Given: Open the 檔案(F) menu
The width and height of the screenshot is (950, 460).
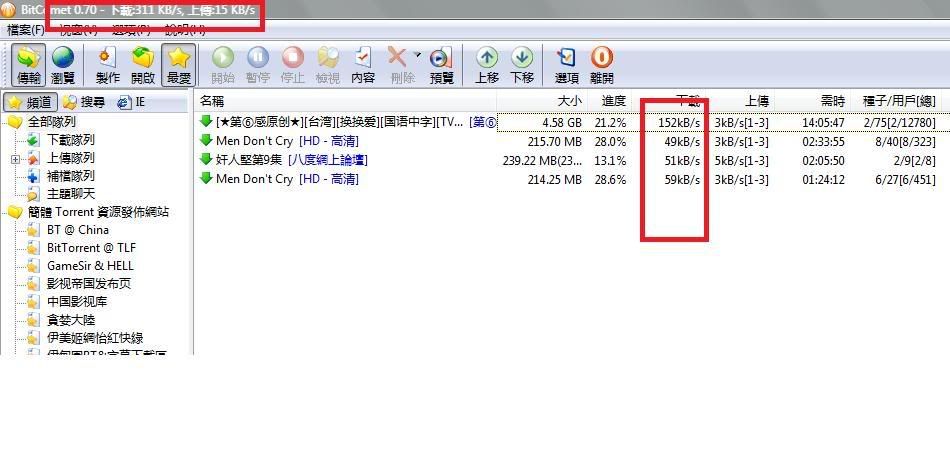Looking at the screenshot, I should pyautogui.click(x=26, y=30).
